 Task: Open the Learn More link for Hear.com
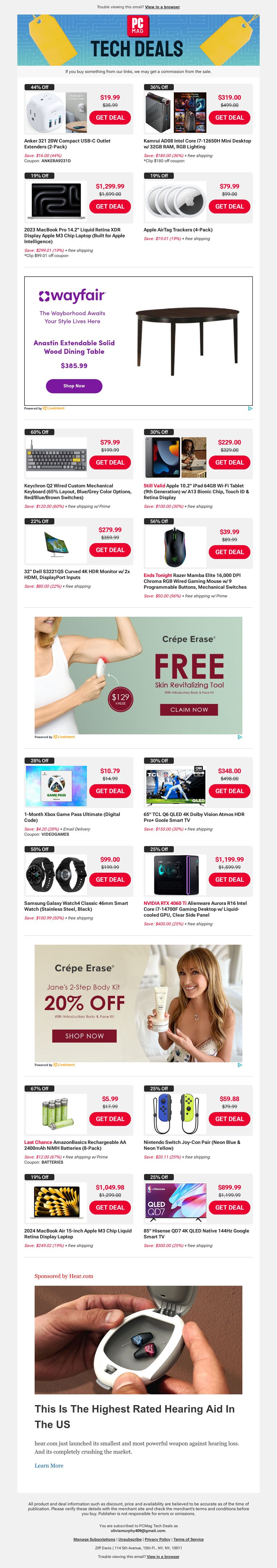pos(49,1466)
